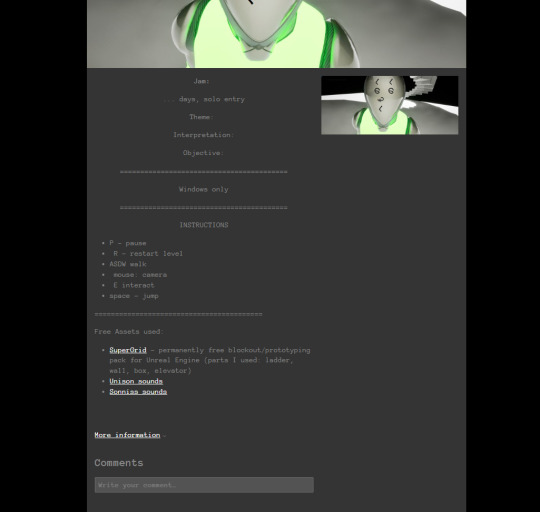Select the 'E interact' instruction
The height and width of the screenshot is (512, 540).
point(134,285)
